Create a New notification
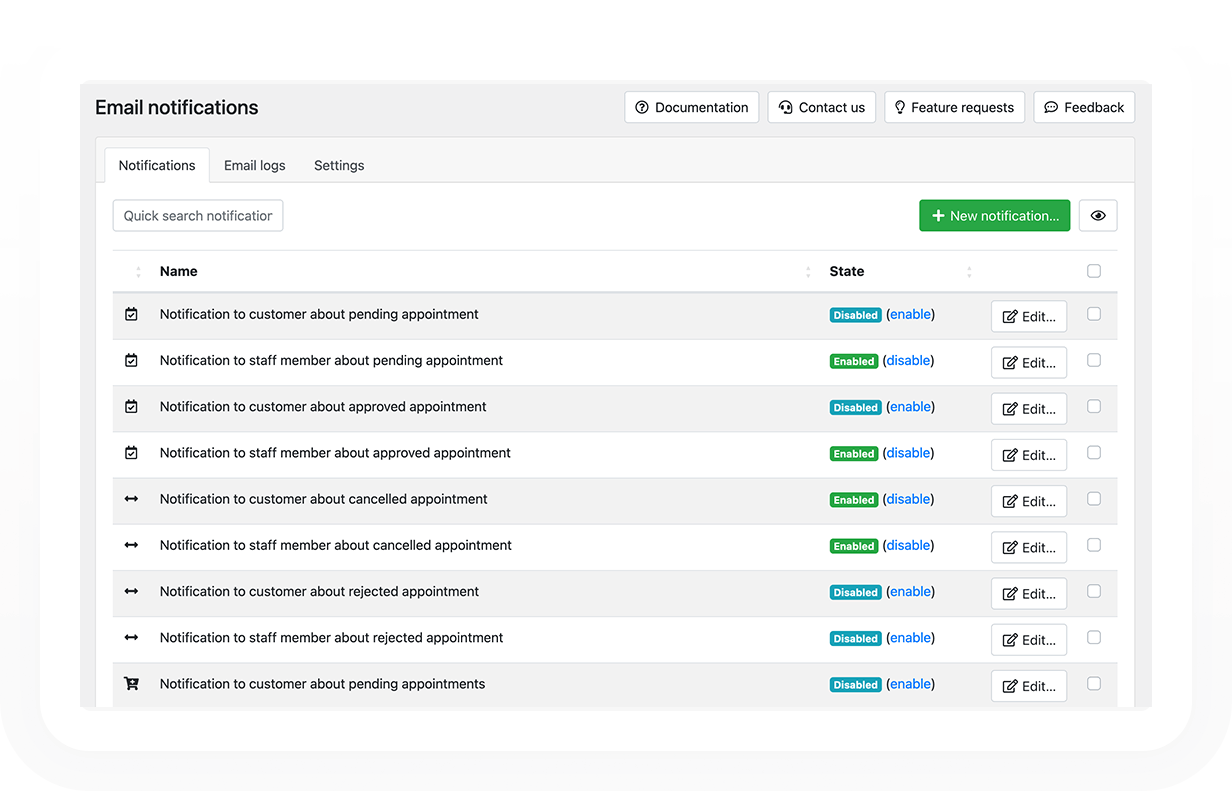The width and height of the screenshot is (1232, 791). click(995, 216)
